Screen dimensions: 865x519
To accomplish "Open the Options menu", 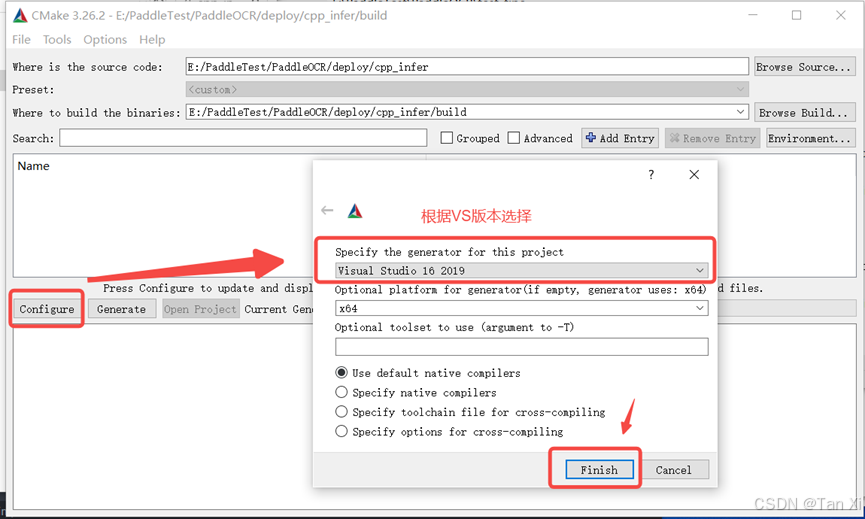I will [105, 40].
